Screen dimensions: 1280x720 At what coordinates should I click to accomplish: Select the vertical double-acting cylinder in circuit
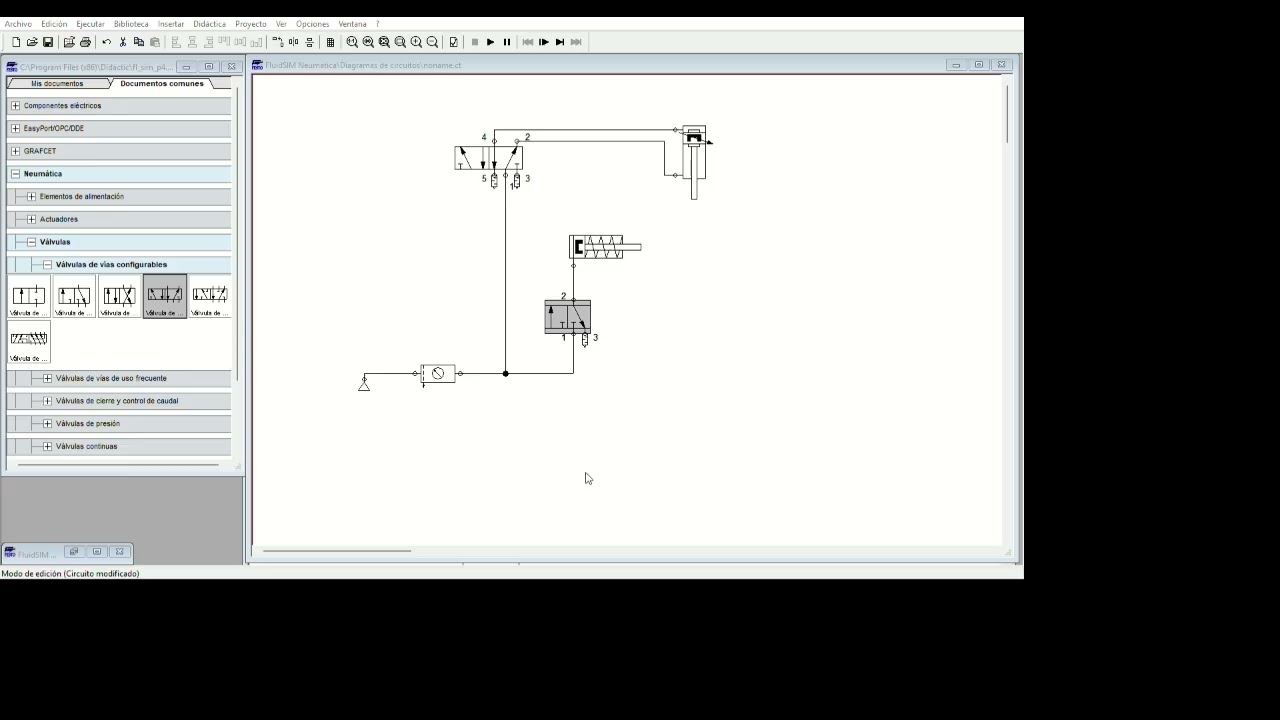tap(694, 162)
